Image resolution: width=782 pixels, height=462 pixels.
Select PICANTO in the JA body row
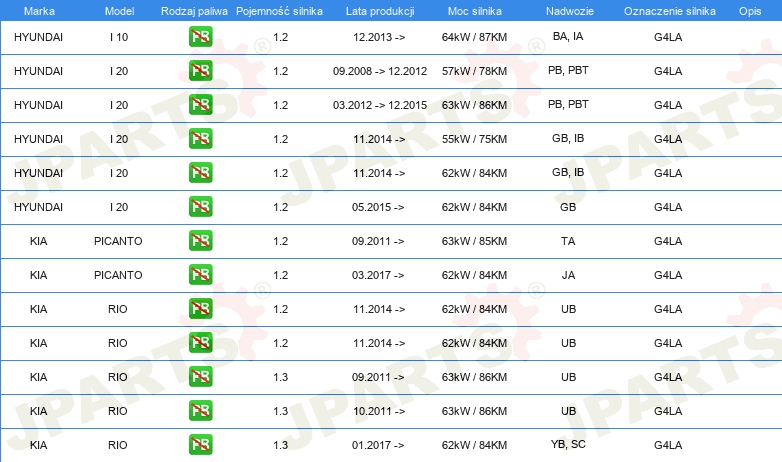(x=118, y=275)
